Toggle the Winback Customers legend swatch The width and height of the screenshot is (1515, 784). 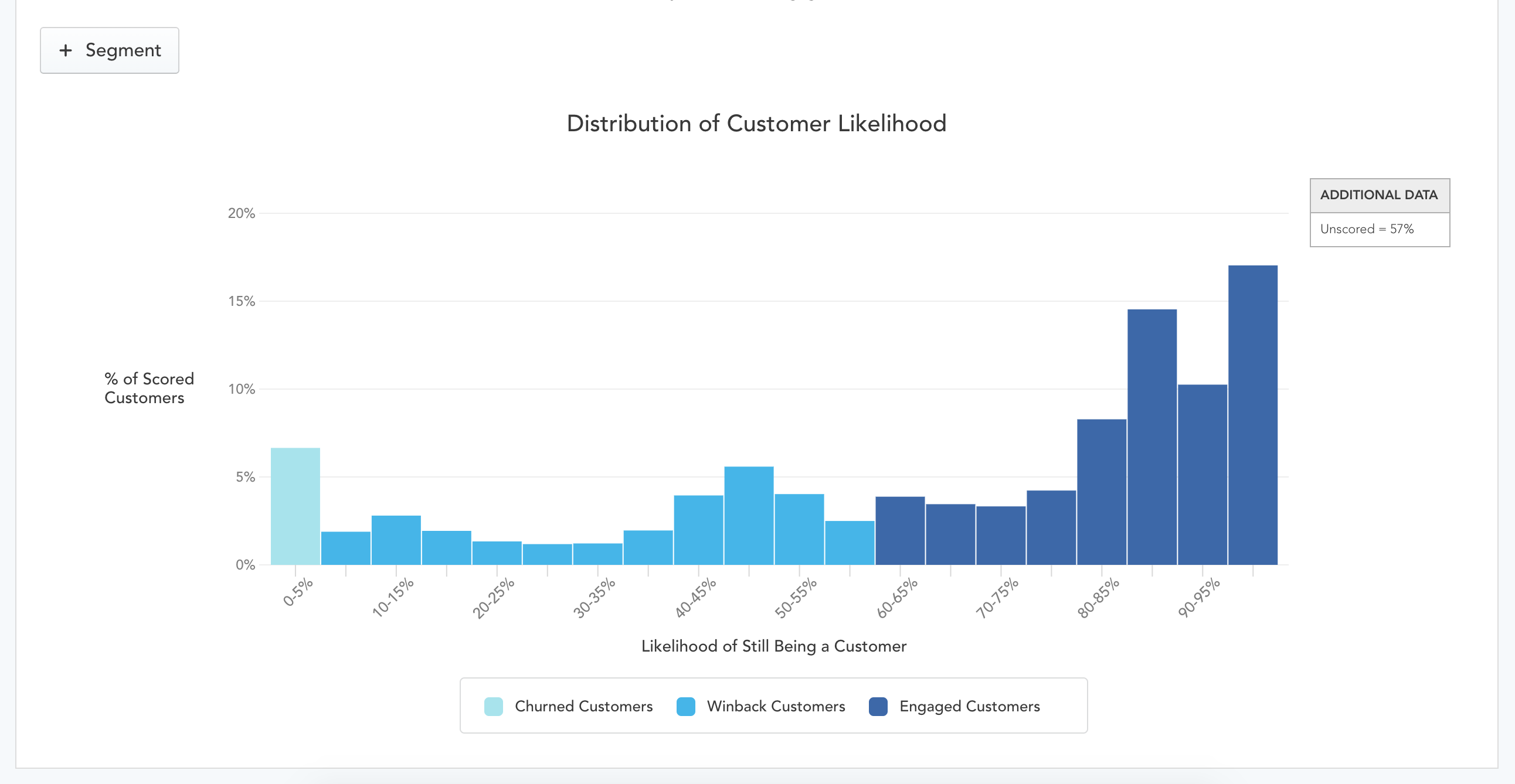pos(686,707)
